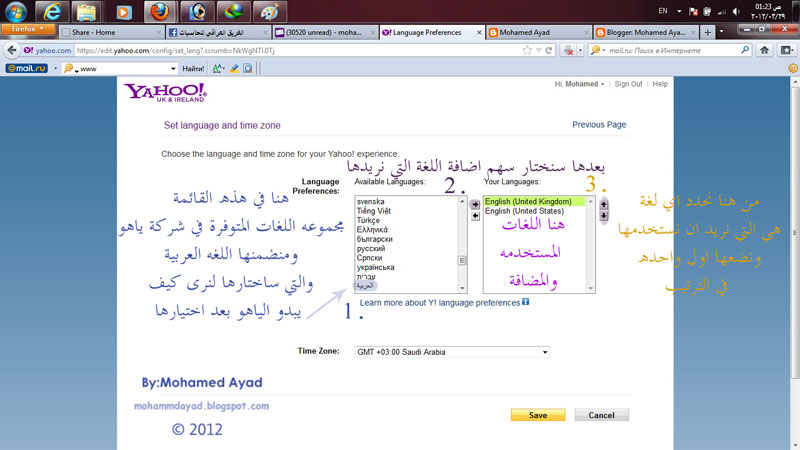This screenshot has width=800, height=450.
Task: Select Türkçe in Available Languages
Action: point(368,220)
